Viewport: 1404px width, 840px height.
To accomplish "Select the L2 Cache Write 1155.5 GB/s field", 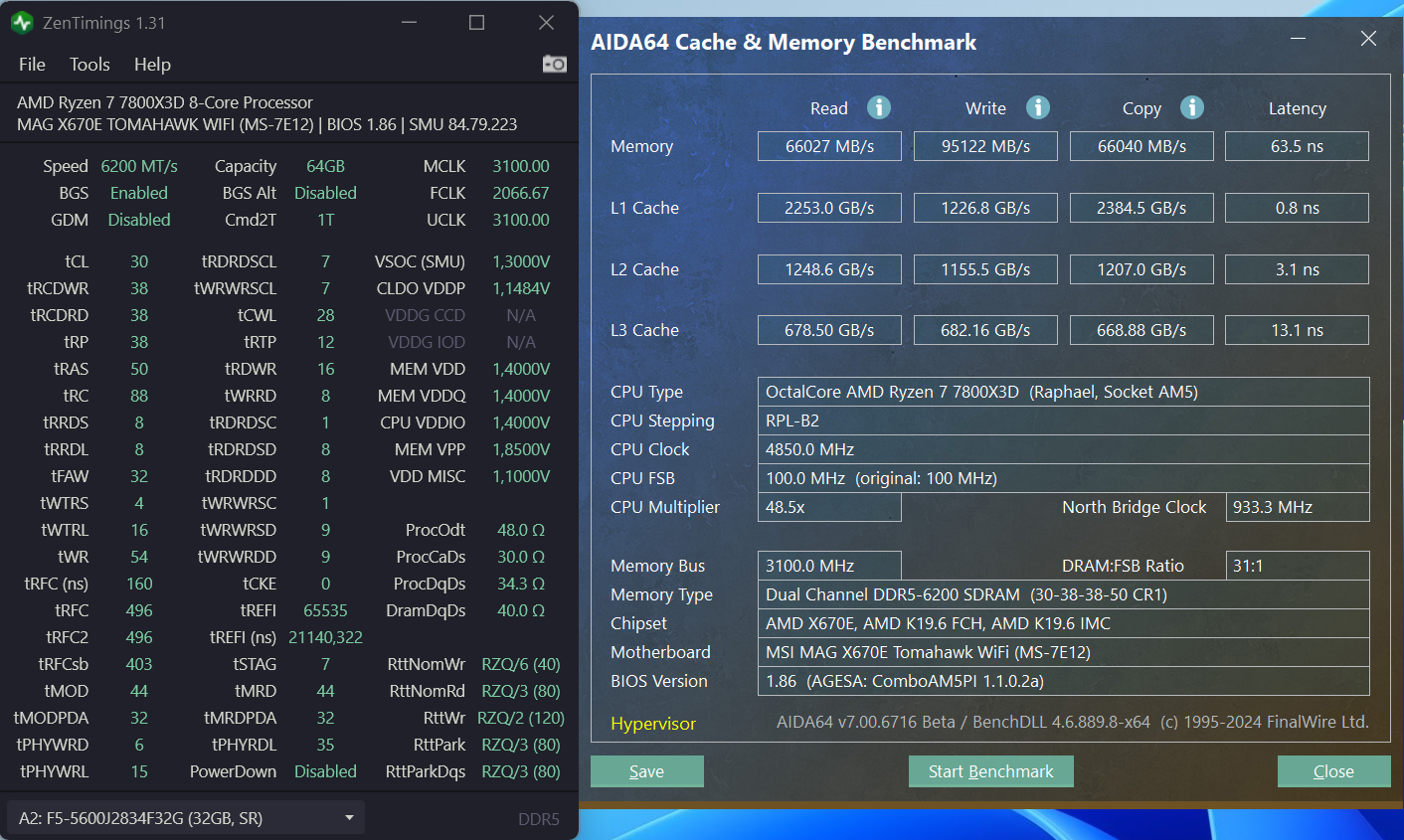I will tap(985, 269).
